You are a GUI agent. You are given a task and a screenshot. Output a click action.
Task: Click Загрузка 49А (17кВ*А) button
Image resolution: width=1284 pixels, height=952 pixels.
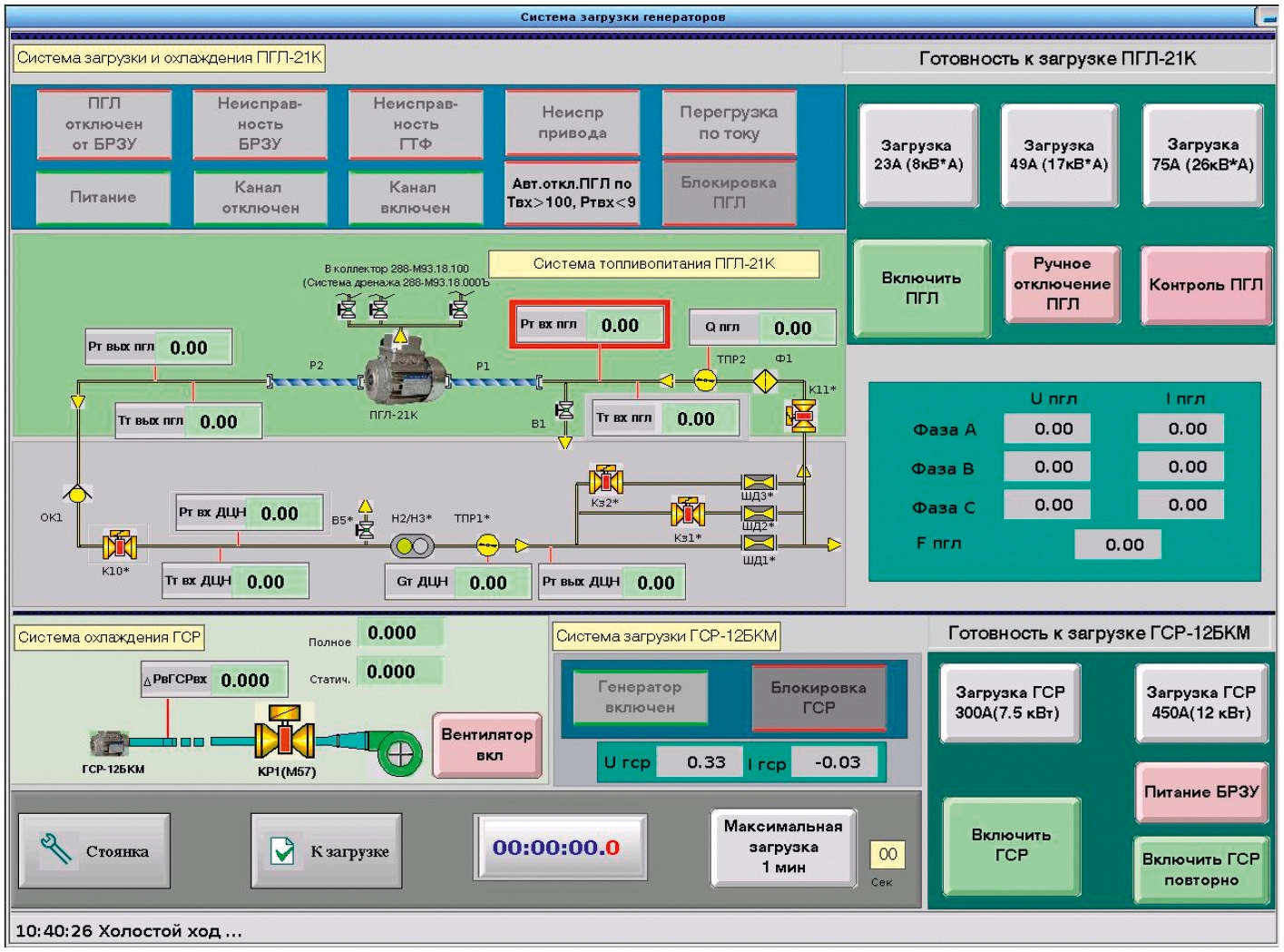pyautogui.click(x=1059, y=155)
